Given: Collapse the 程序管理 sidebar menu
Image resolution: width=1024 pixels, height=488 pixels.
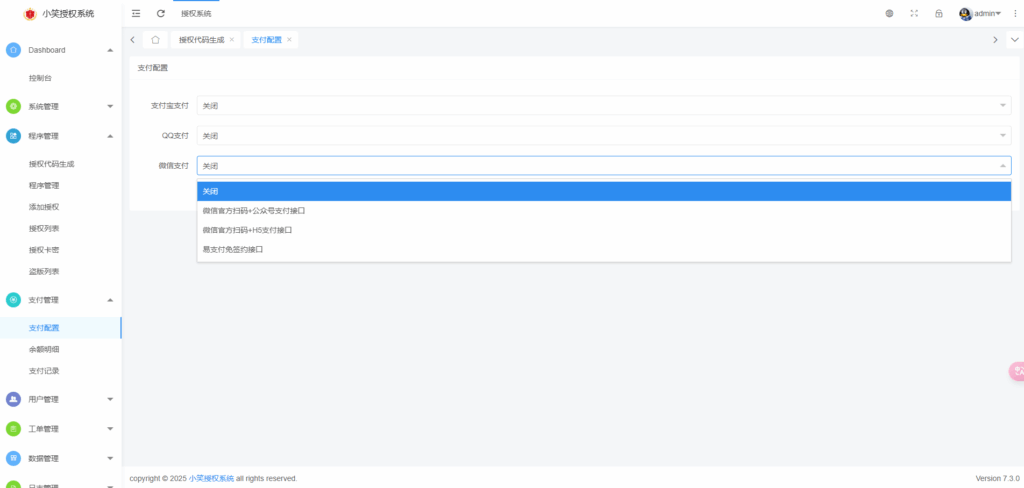Looking at the screenshot, I should [60, 136].
